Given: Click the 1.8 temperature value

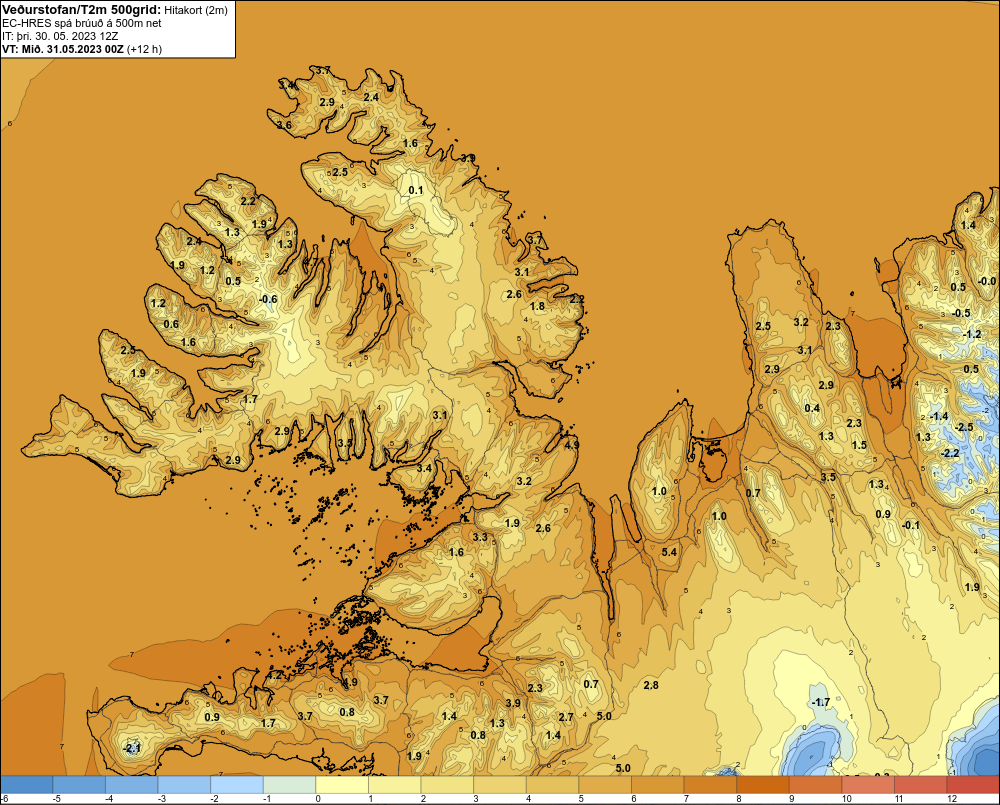Looking at the screenshot, I should tap(538, 306).
